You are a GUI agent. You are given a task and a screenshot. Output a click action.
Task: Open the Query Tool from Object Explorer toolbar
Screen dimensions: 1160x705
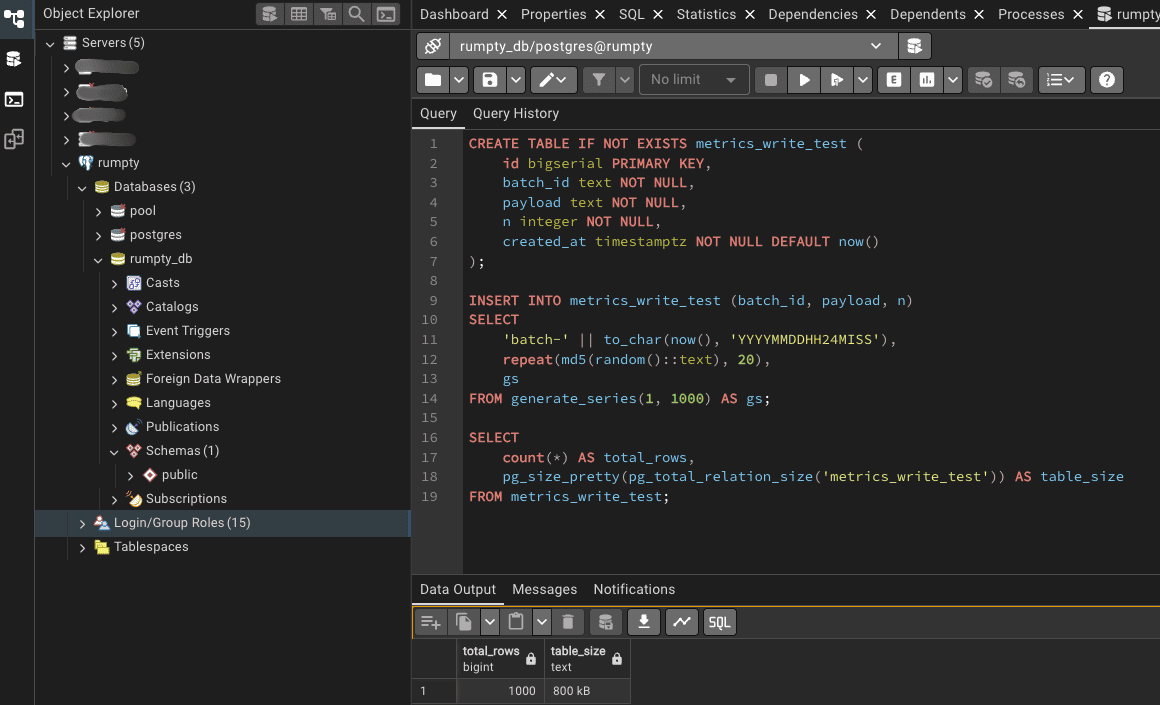tap(270, 14)
